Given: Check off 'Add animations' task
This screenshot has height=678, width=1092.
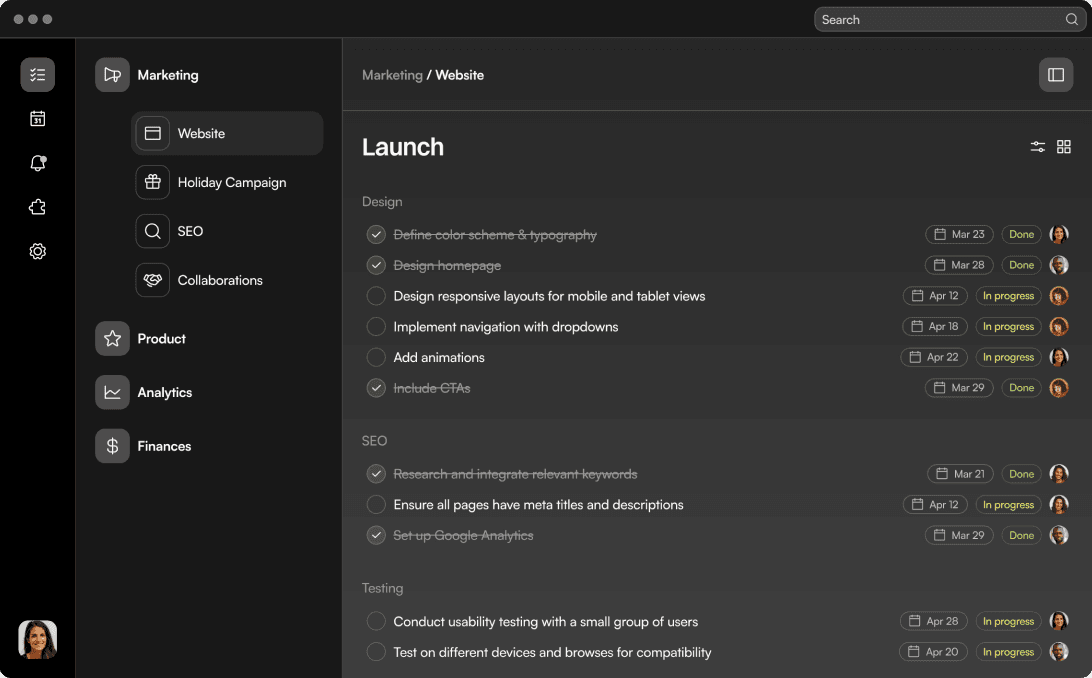Looking at the screenshot, I should tap(376, 357).
